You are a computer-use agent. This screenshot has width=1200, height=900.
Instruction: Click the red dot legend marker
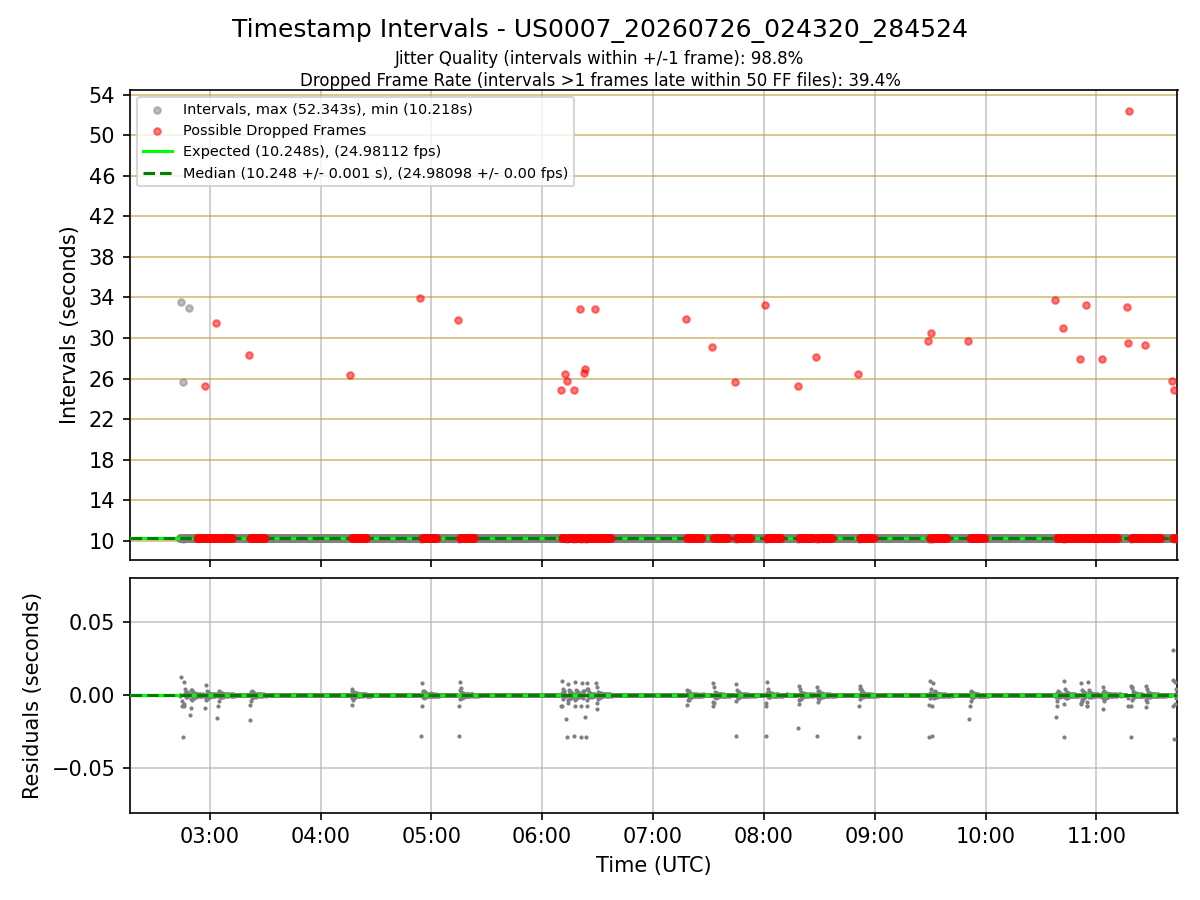(158, 130)
